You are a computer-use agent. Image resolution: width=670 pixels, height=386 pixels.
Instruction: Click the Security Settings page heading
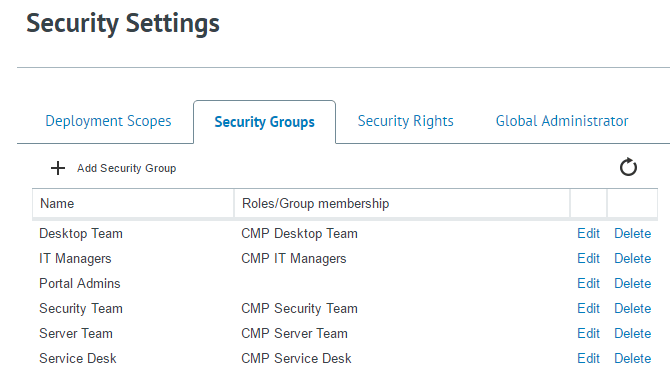[123, 24]
